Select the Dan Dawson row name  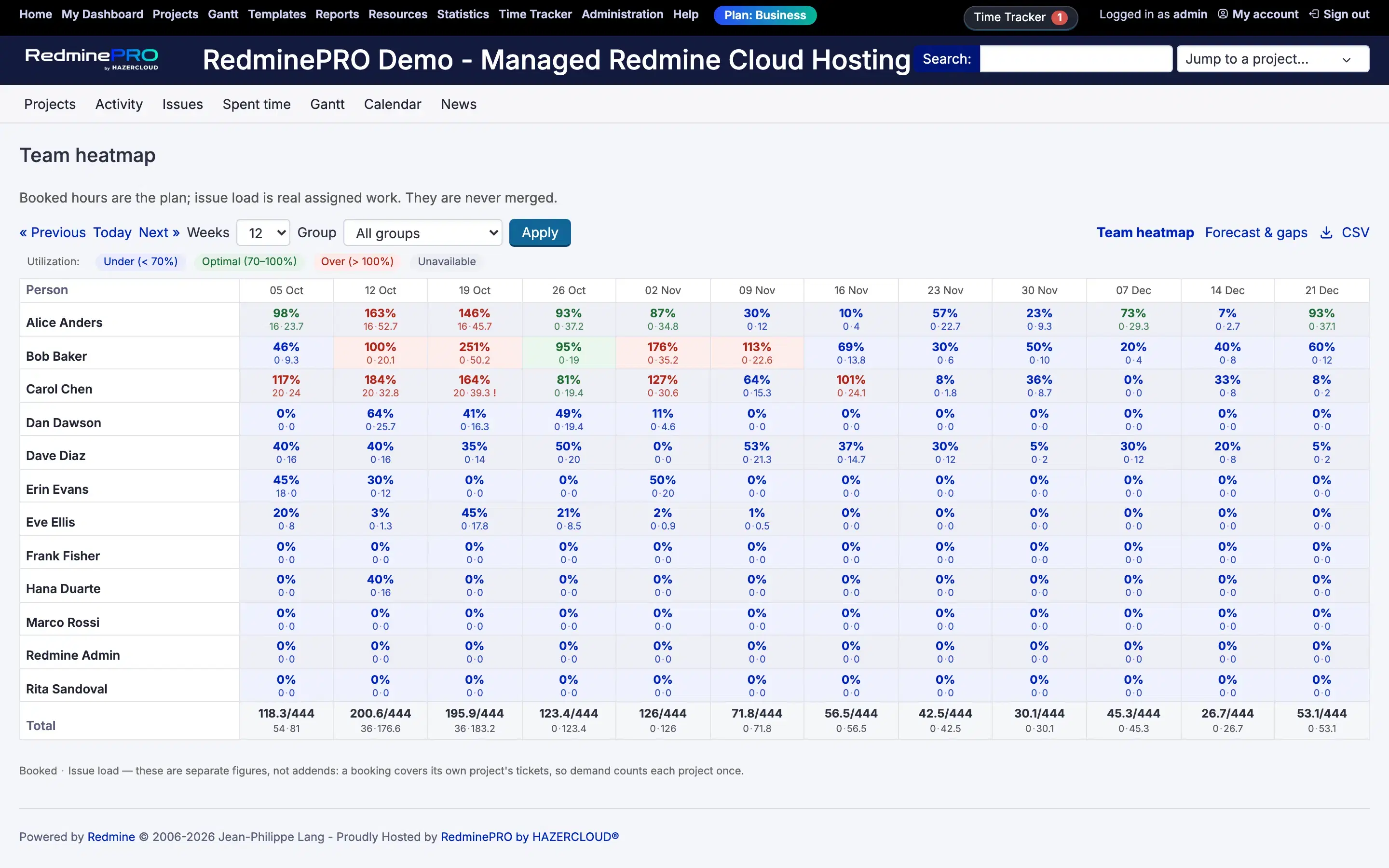64,423
